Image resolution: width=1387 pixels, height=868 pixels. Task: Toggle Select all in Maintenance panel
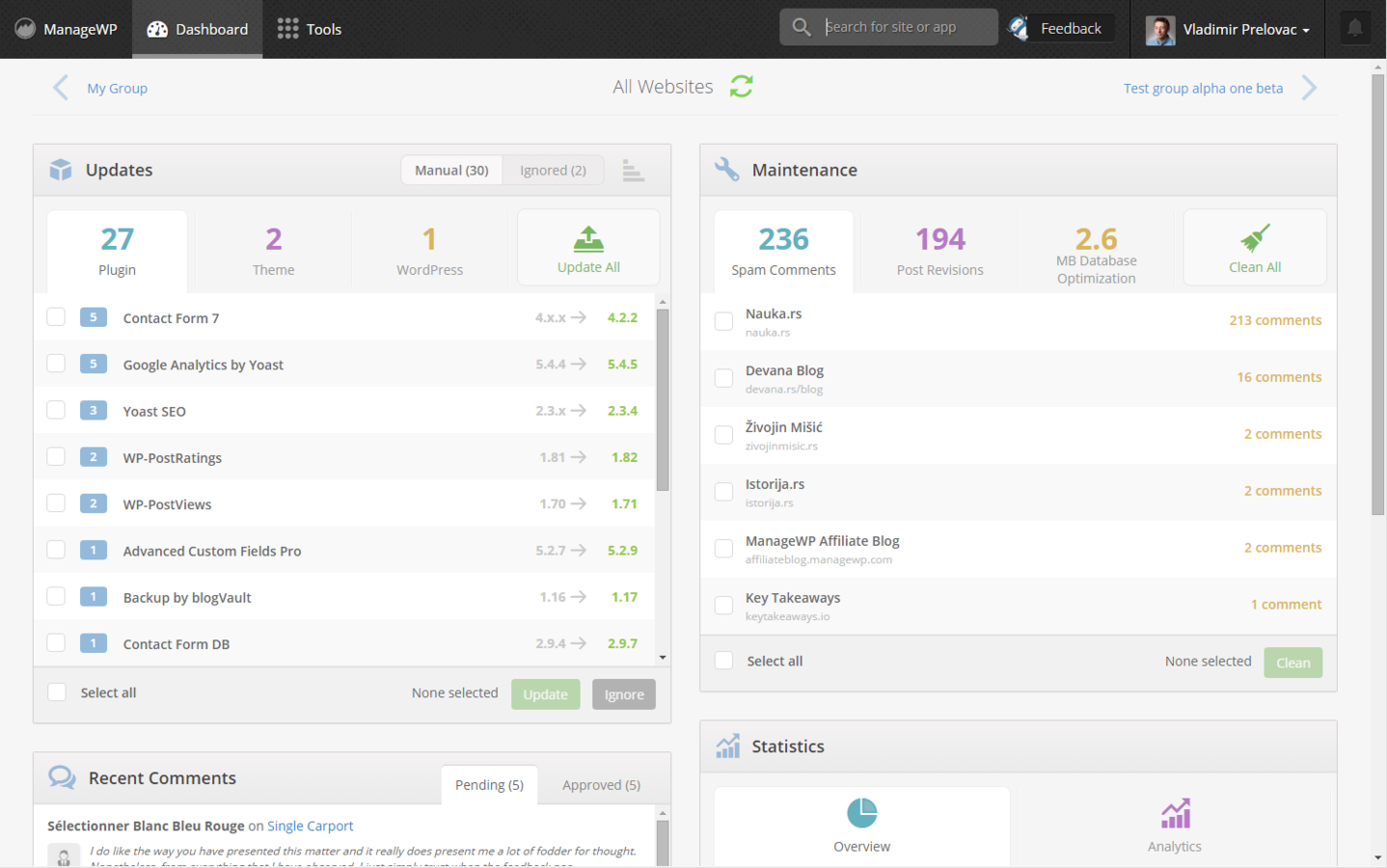point(723,661)
